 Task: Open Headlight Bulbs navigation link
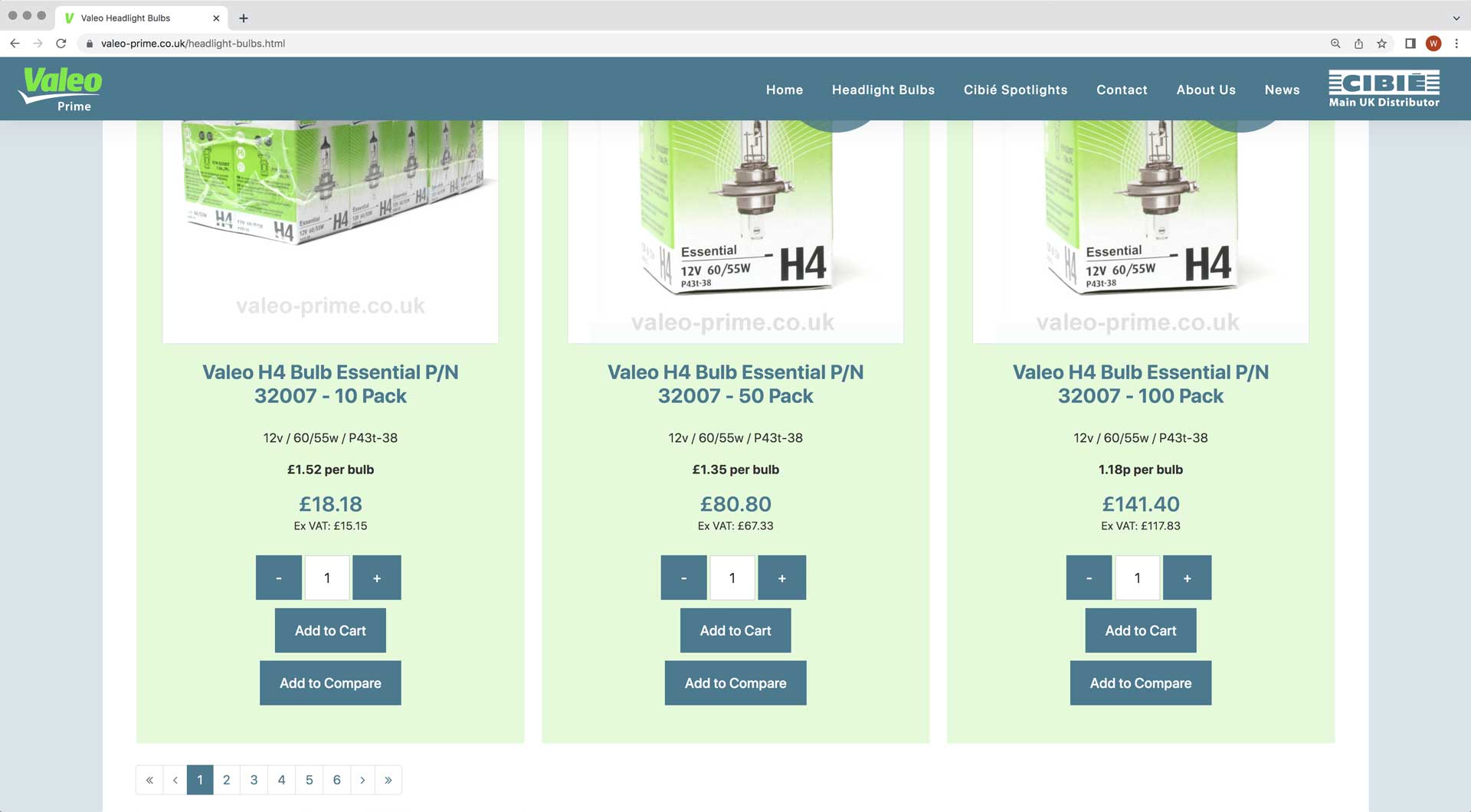pyautogui.click(x=883, y=90)
